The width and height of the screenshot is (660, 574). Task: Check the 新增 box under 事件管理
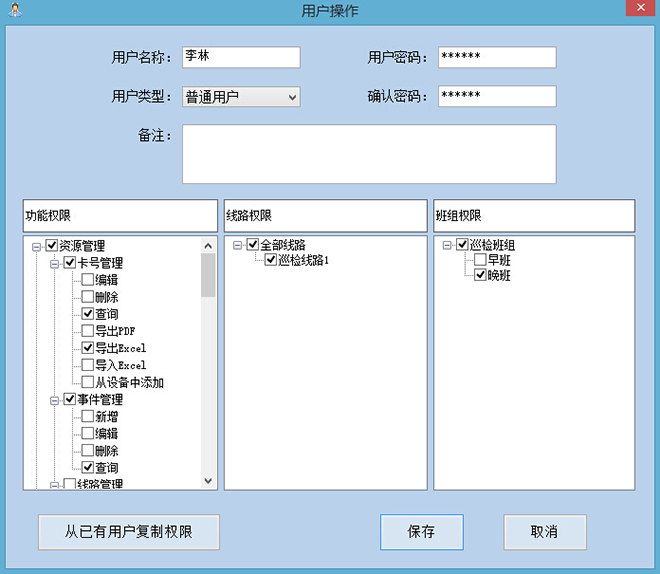tap(88, 417)
